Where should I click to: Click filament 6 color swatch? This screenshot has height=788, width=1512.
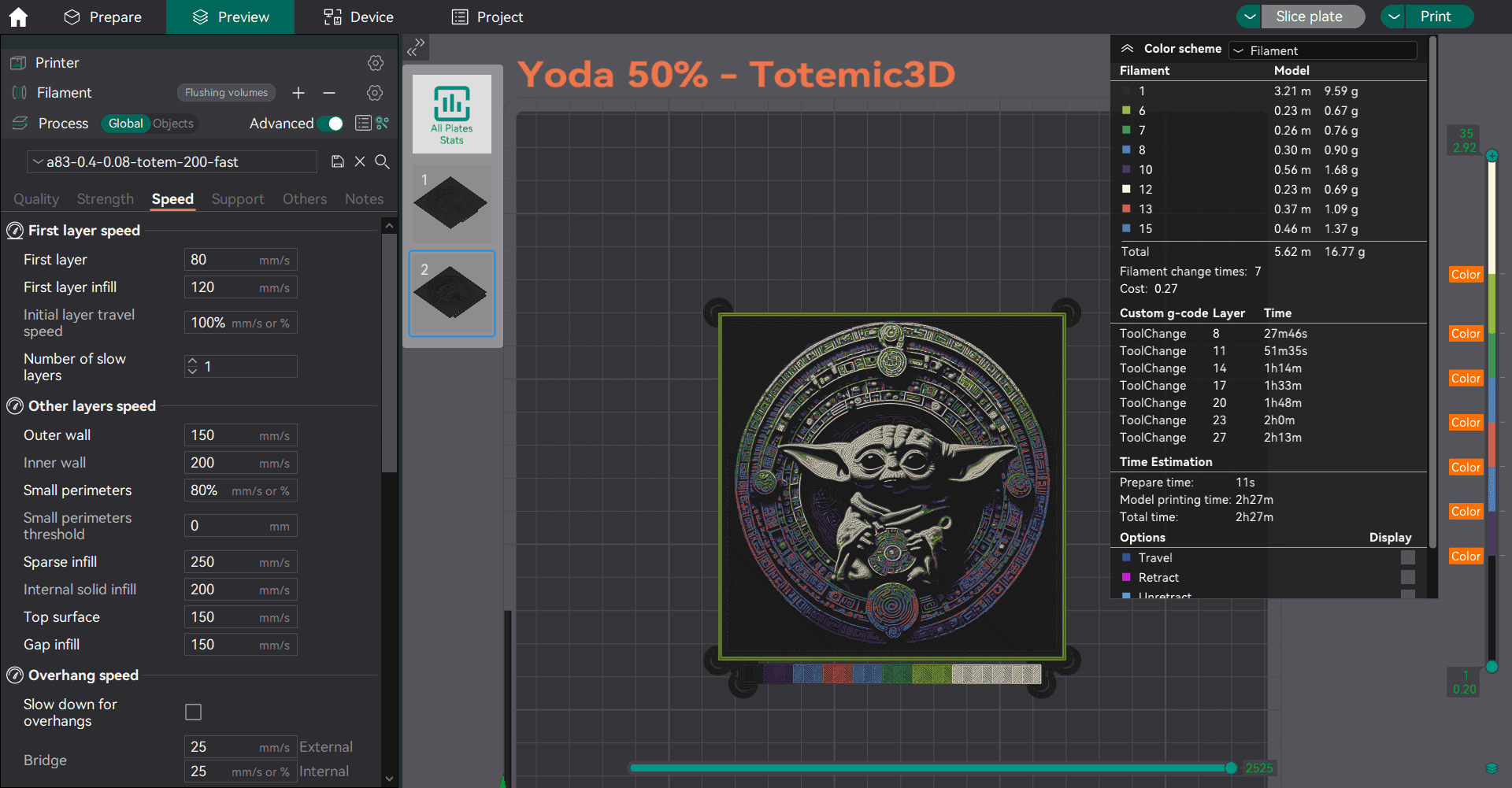[1126, 110]
